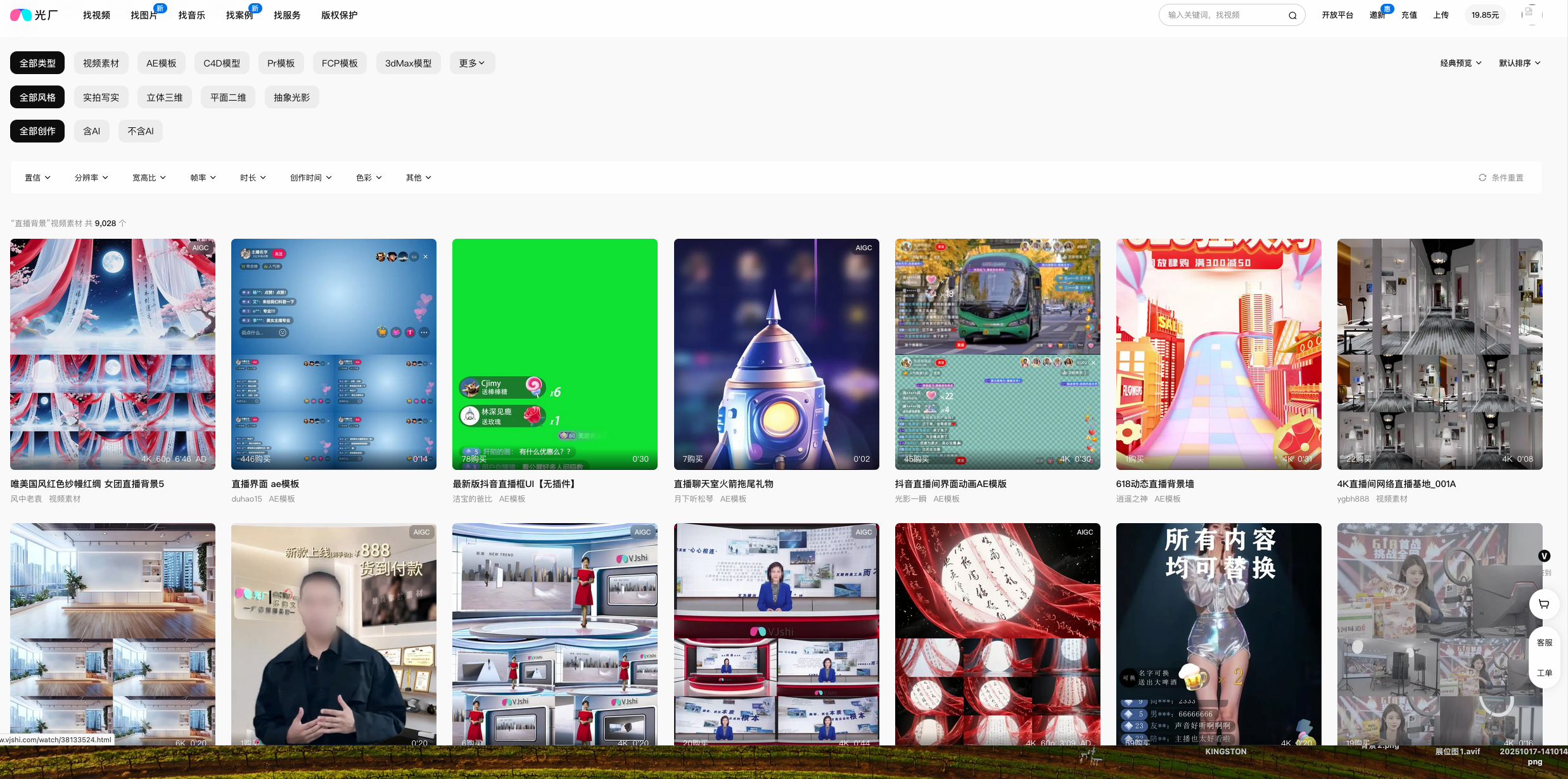Click the search magnifier icon
The height and width of the screenshot is (779, 1568).
click(1292, 15)
